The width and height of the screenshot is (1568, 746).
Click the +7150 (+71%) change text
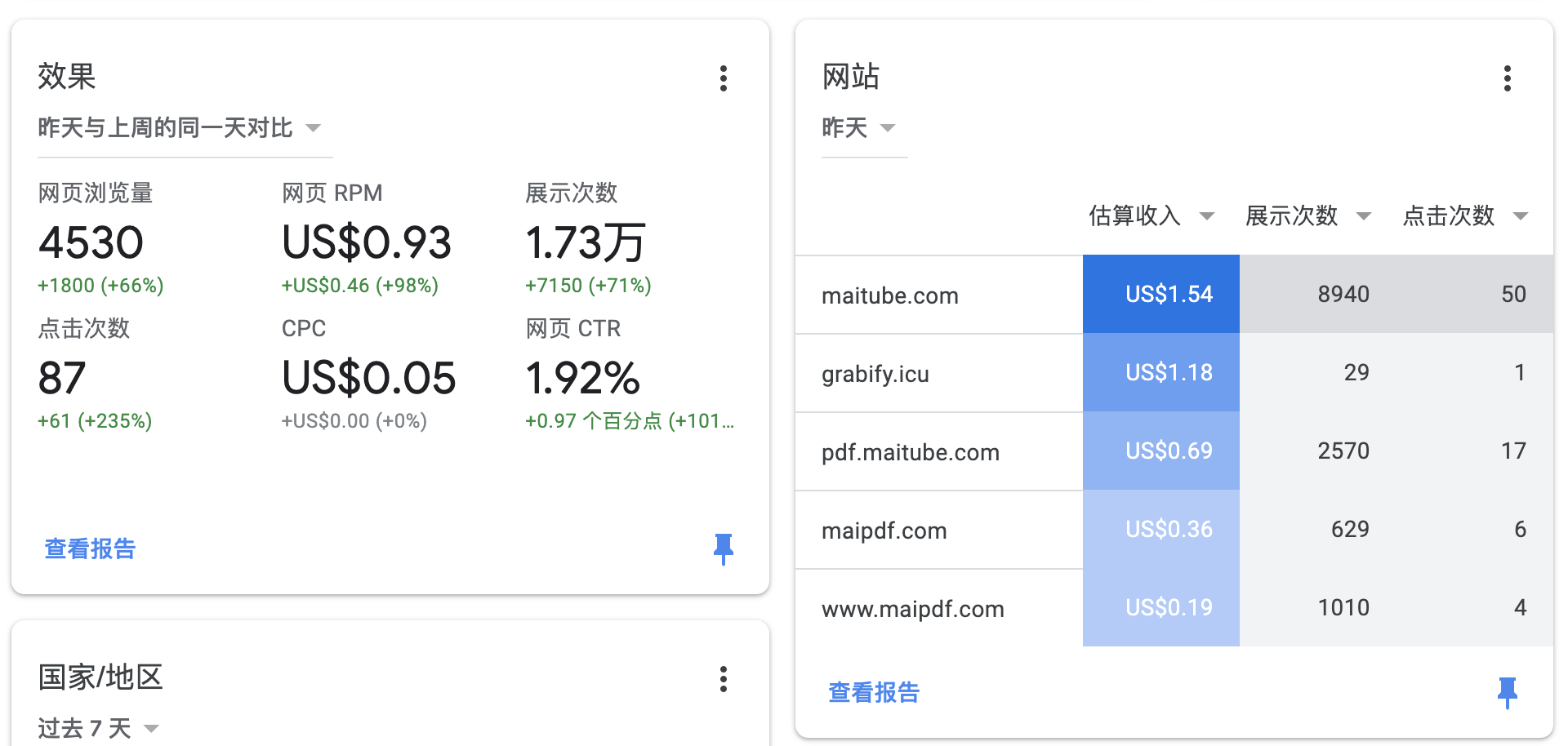pos(588,286)
